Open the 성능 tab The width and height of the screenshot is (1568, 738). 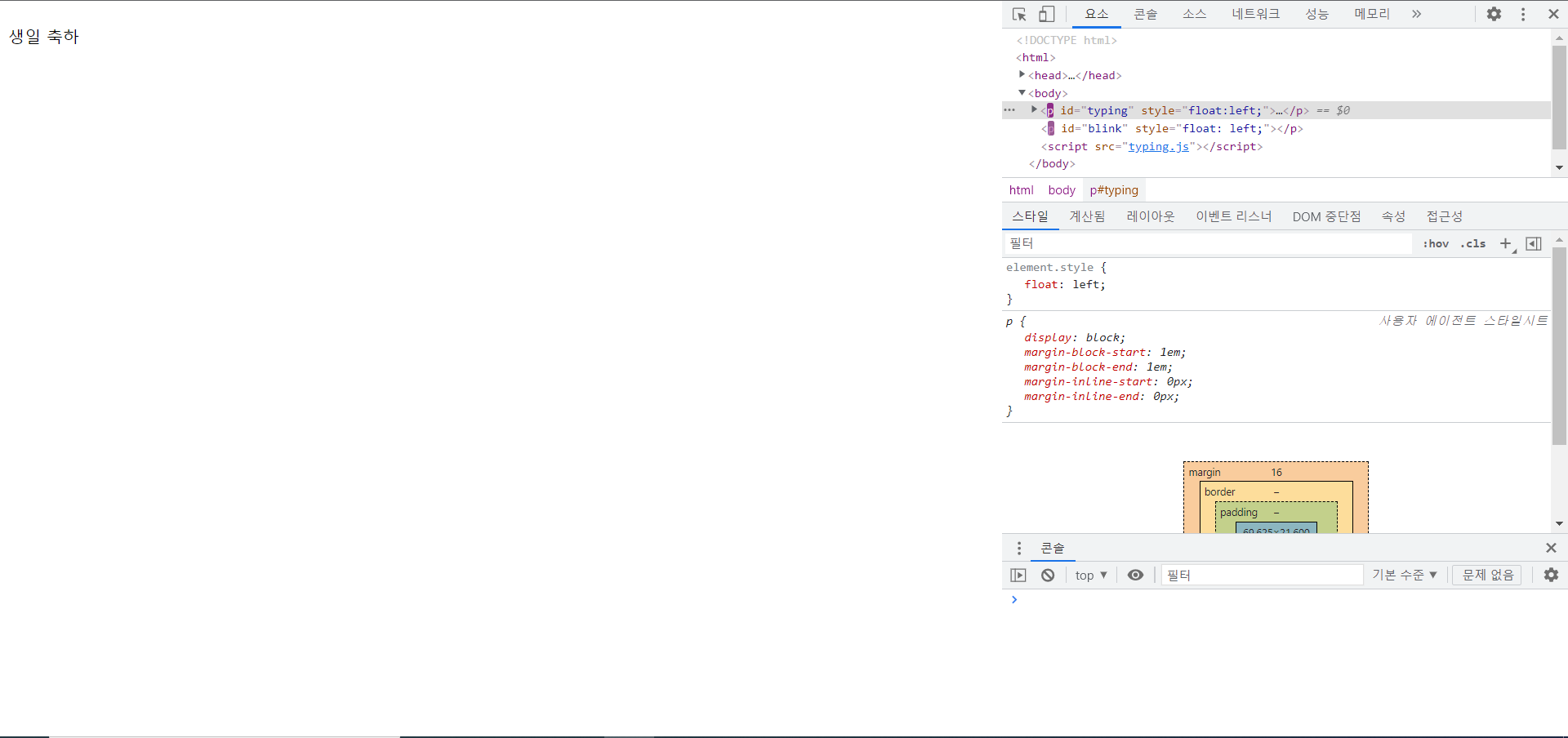[x=1317, y=14]
